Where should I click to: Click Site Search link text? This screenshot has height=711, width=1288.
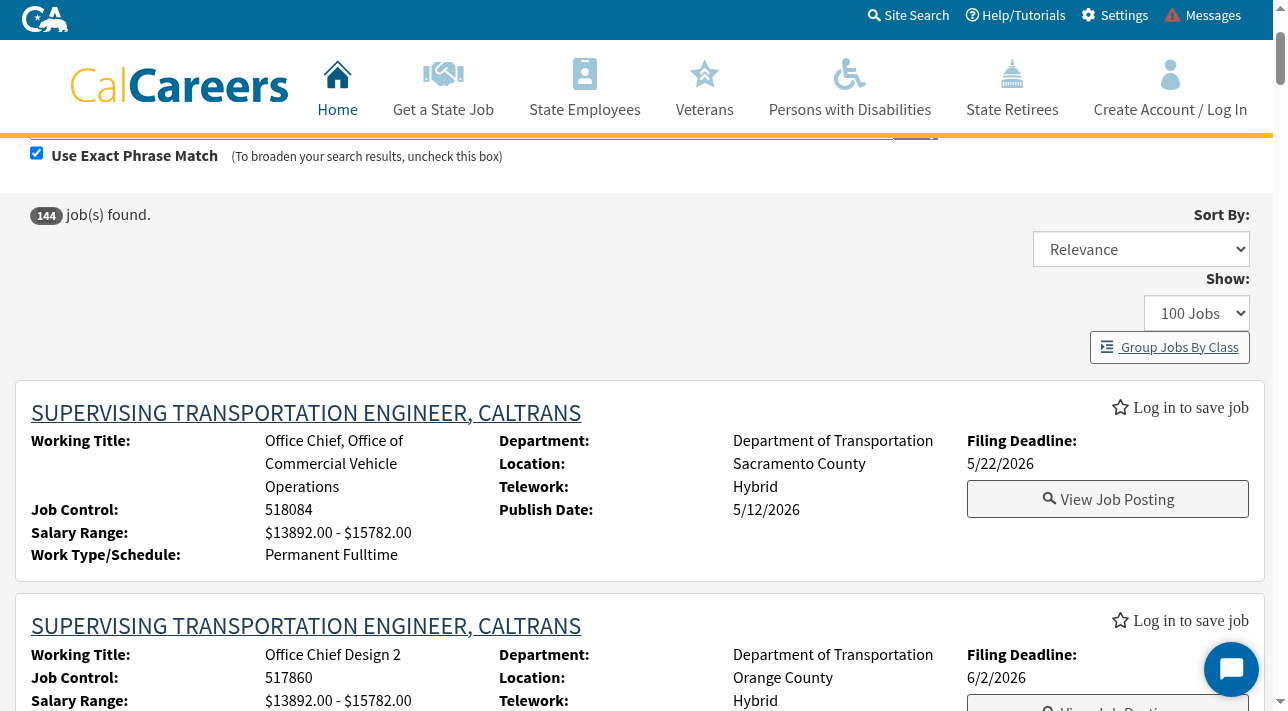917,15
